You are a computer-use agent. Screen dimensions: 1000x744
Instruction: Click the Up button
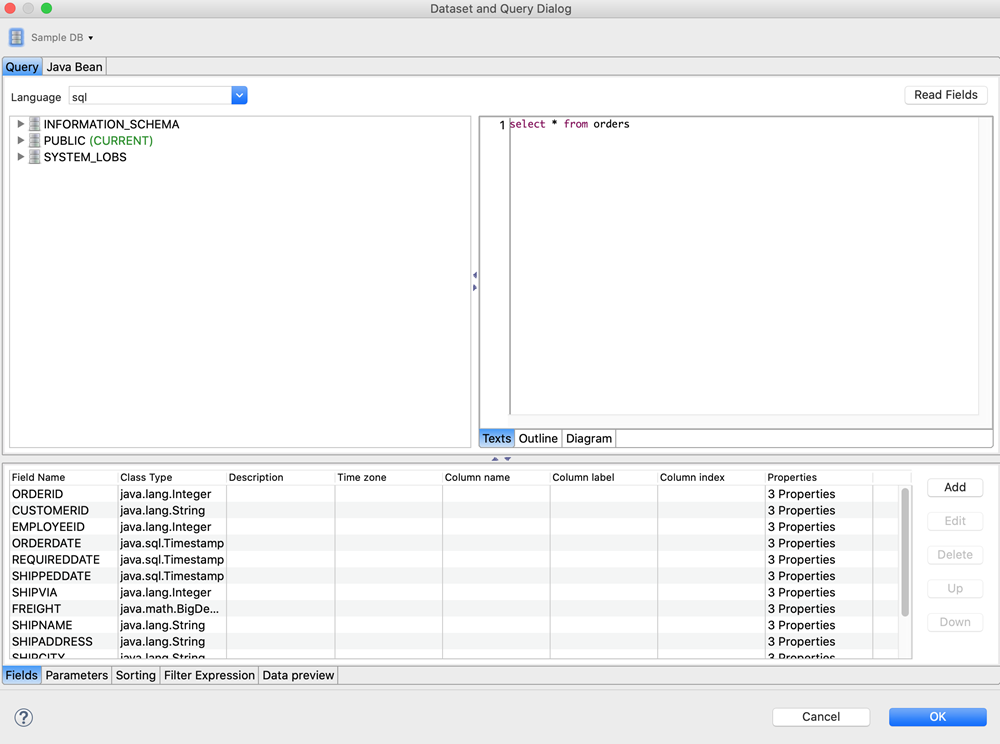coord(955,589)
